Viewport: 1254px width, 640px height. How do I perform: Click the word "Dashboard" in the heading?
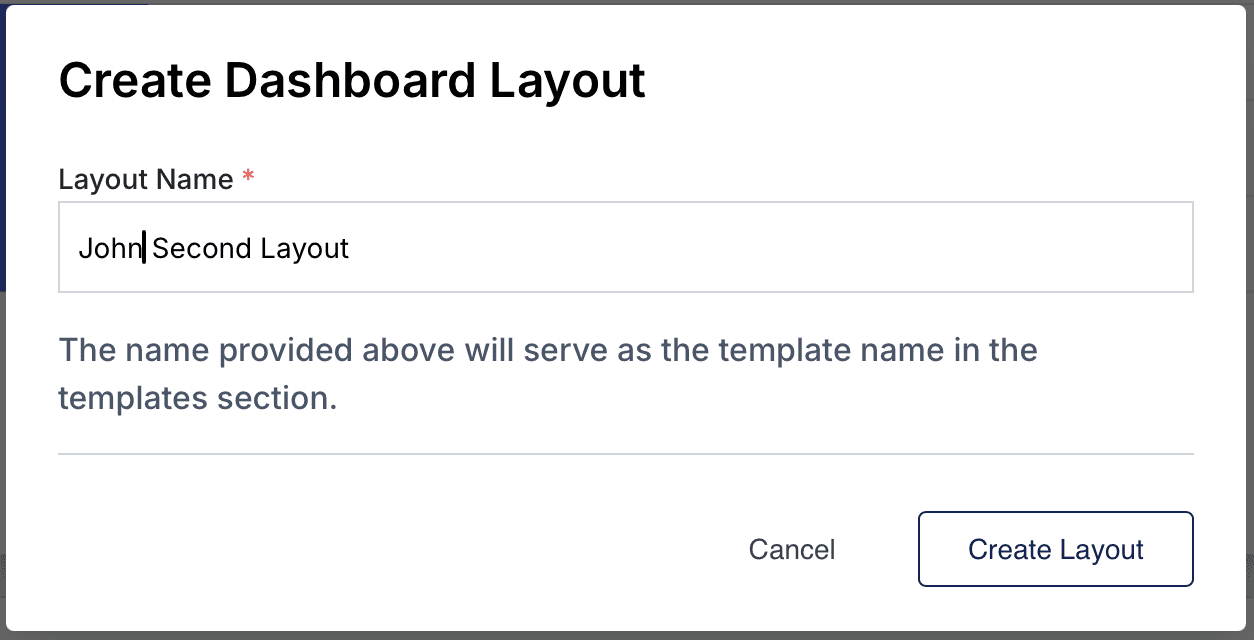click(x=349, y=80)
